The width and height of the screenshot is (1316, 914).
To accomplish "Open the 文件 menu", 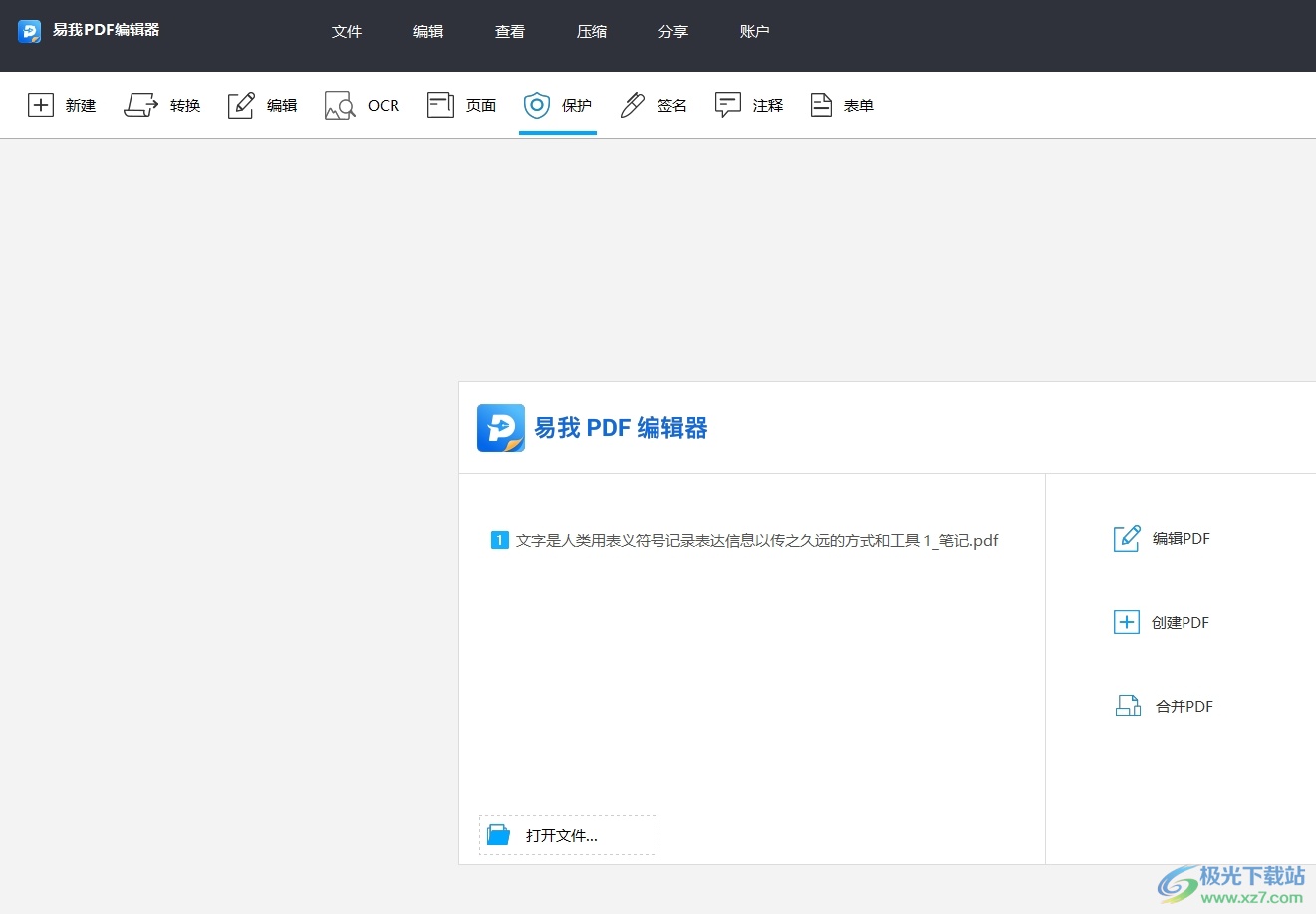I will (347, 32).
